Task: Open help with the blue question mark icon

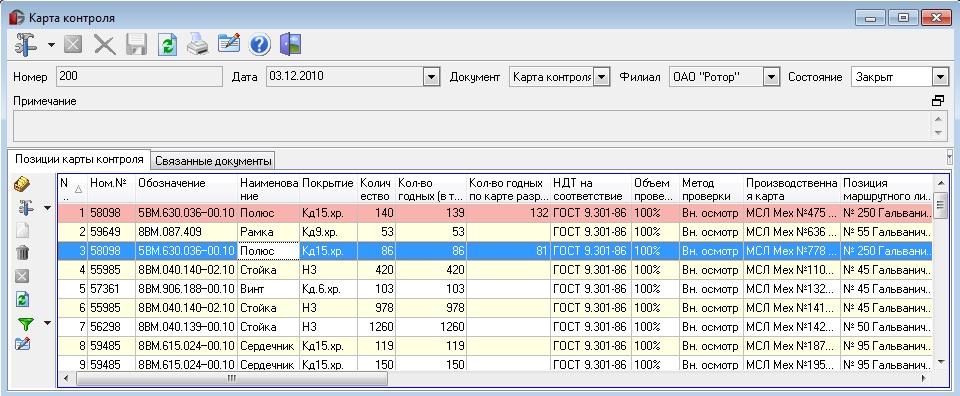Action: coord(260,45)
